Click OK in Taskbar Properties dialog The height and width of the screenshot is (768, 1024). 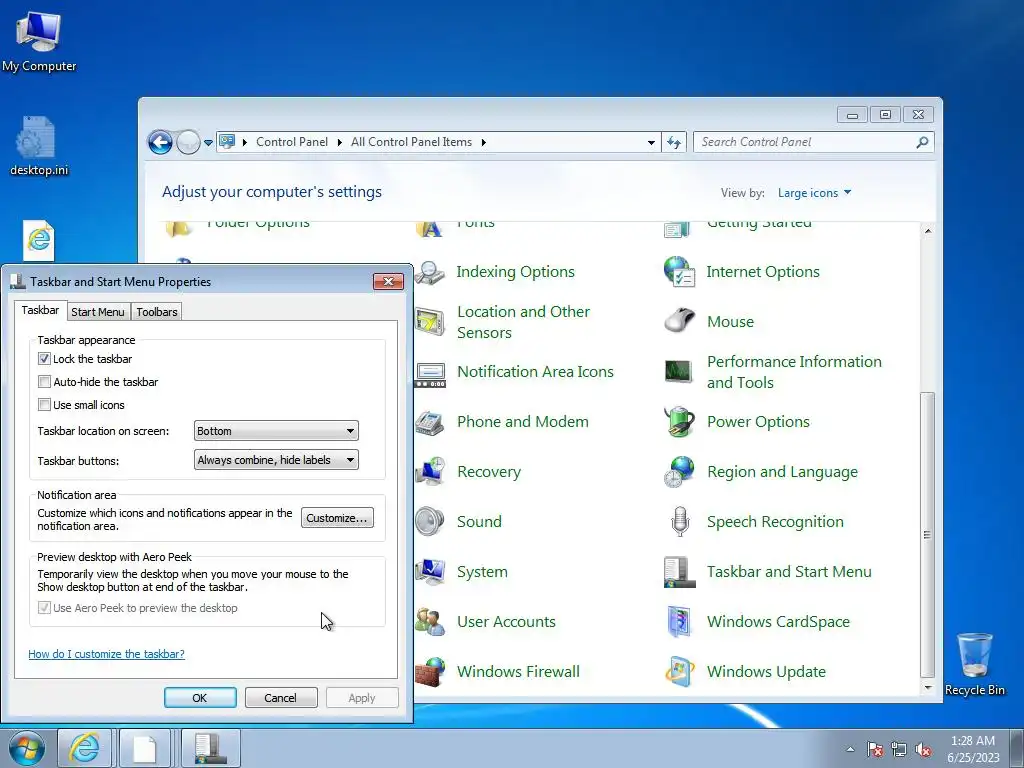(x=200, y=697)
